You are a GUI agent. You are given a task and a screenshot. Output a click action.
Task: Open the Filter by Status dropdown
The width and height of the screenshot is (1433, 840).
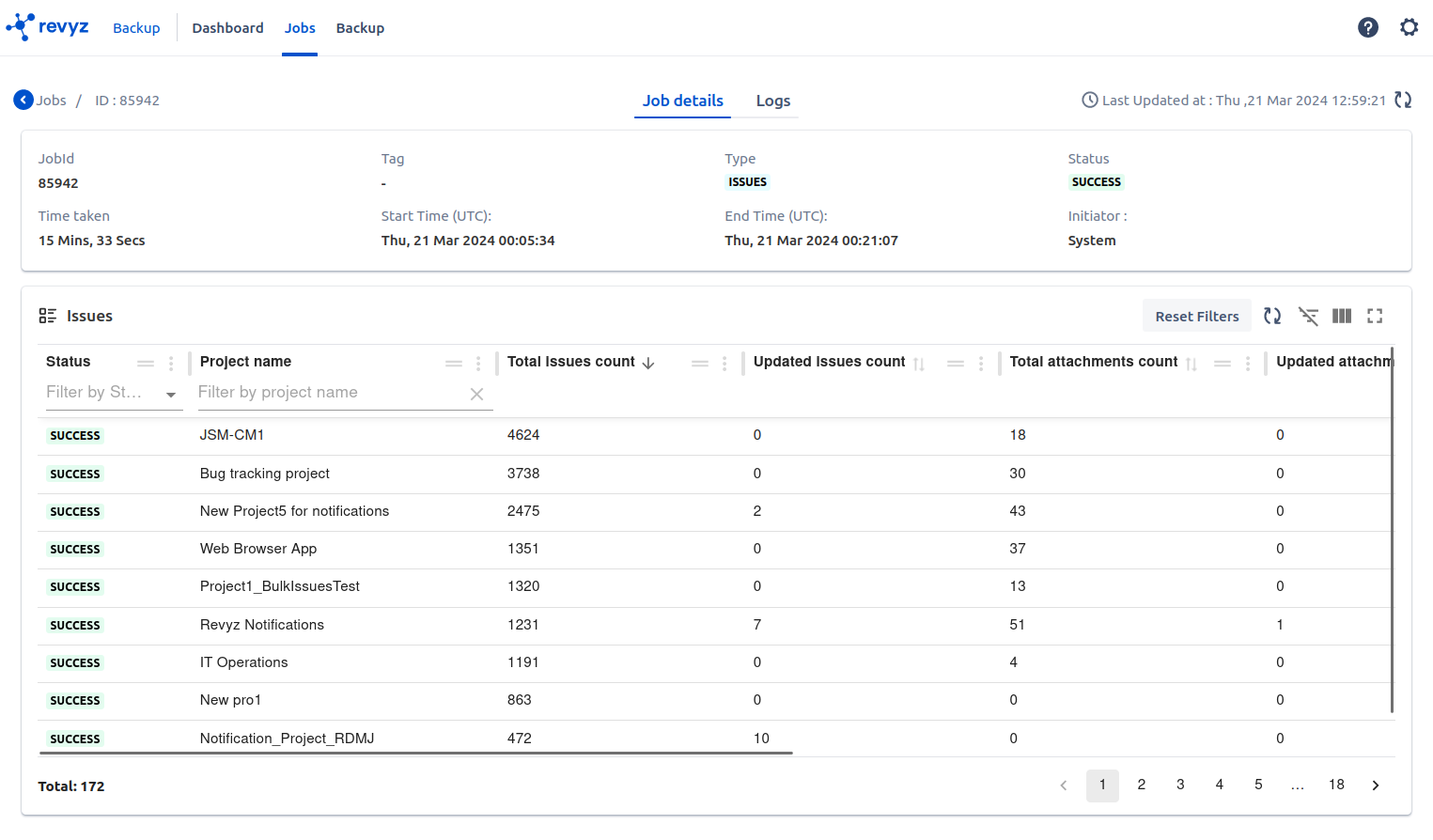114,393
